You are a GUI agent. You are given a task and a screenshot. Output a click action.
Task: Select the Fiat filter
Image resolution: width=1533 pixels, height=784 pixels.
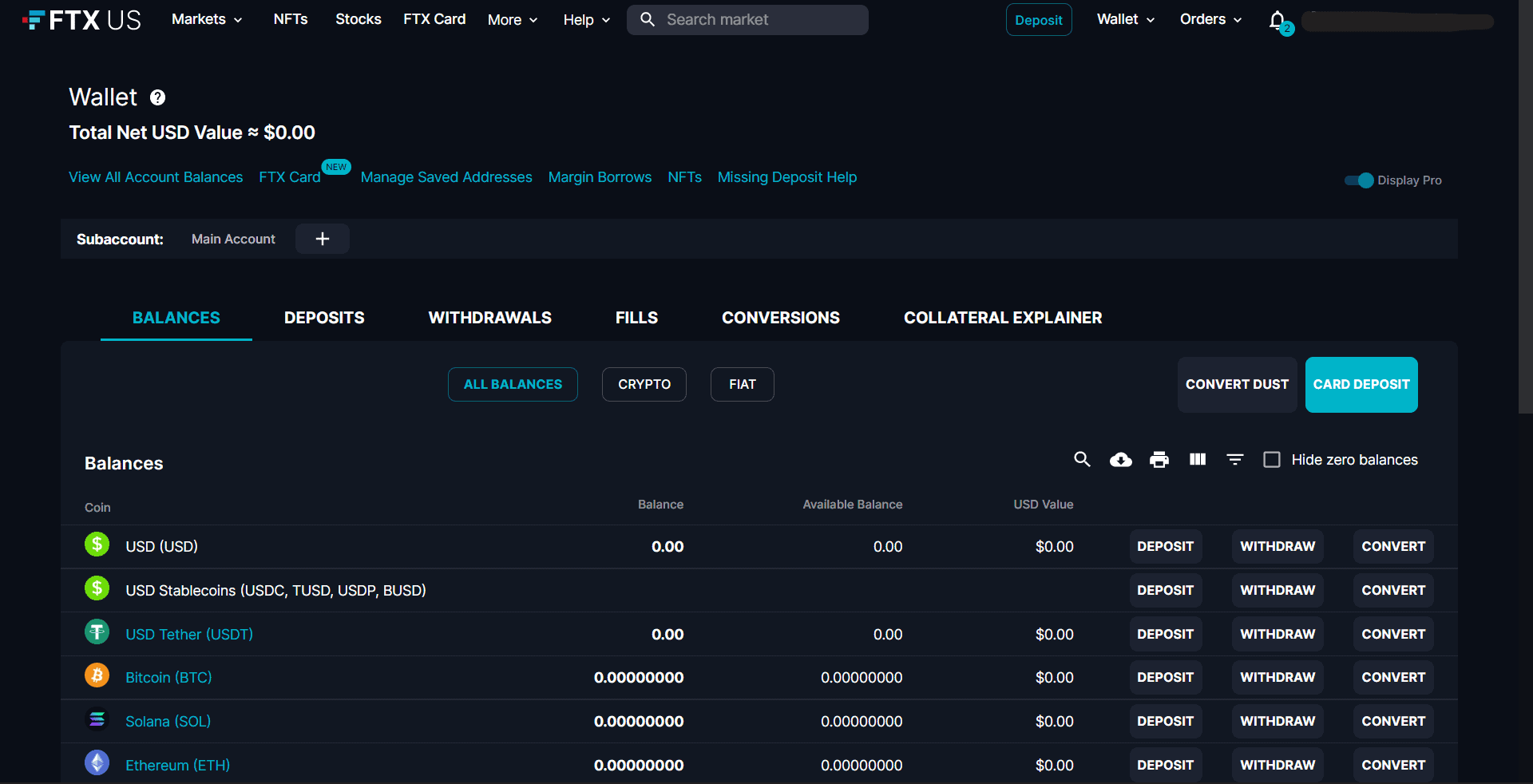743,384
